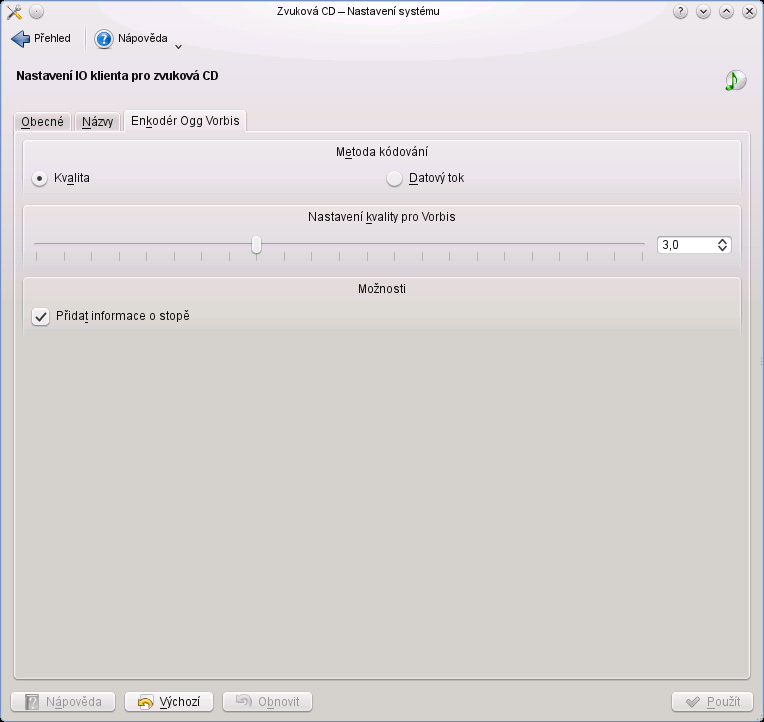Image resolution: width=764 pixels, height=722 pixels.
Task: Select the Kvalita radio button
Action: (39, 178)
